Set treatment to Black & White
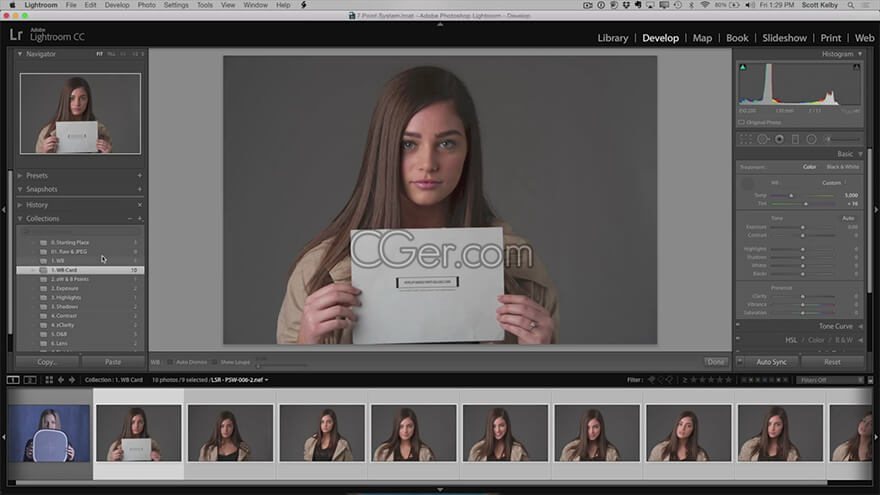 (843, 167)
